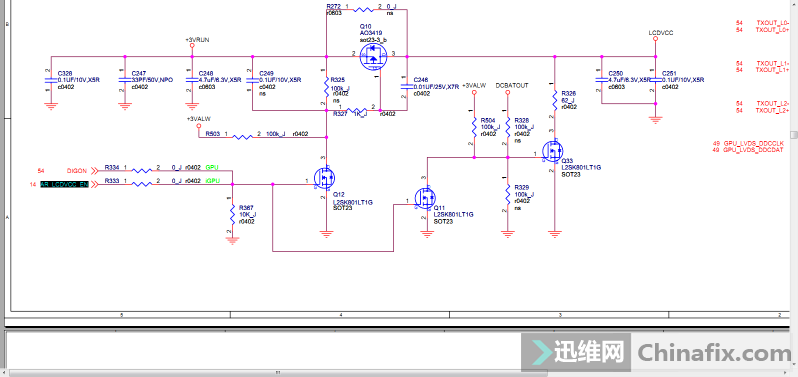The width and height of the screenshot is (798, 377).
Task: Select the R503 100k resistor symbol
Action: pos(242,137)
